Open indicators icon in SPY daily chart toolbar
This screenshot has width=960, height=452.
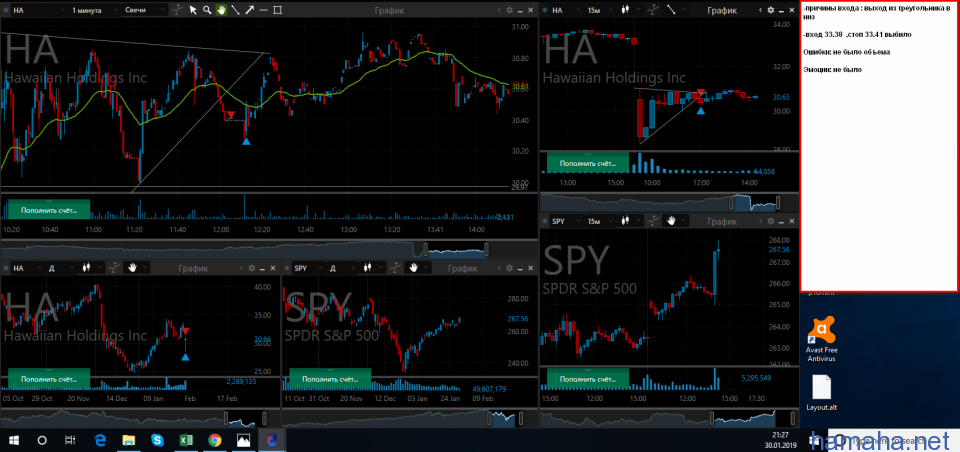(396, 268)
